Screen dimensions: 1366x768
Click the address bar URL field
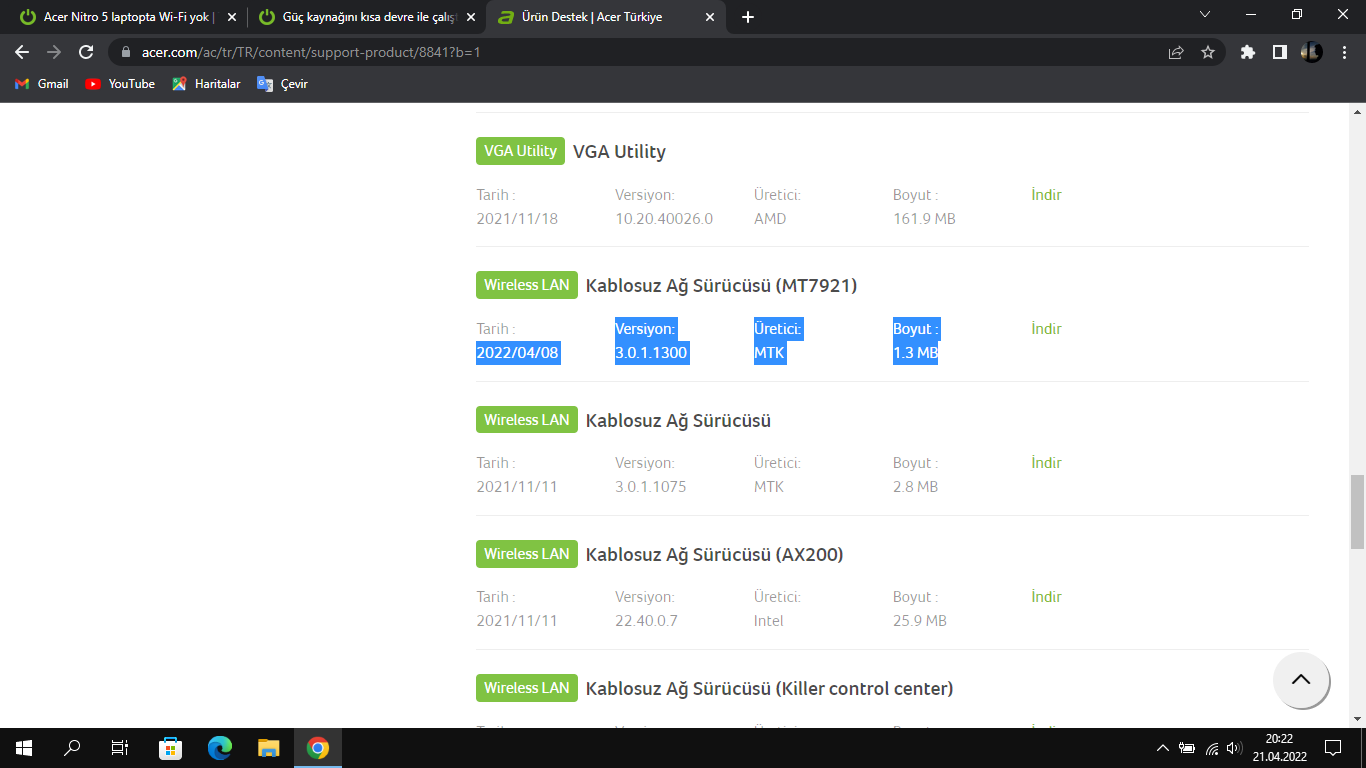tap(640, 52)
